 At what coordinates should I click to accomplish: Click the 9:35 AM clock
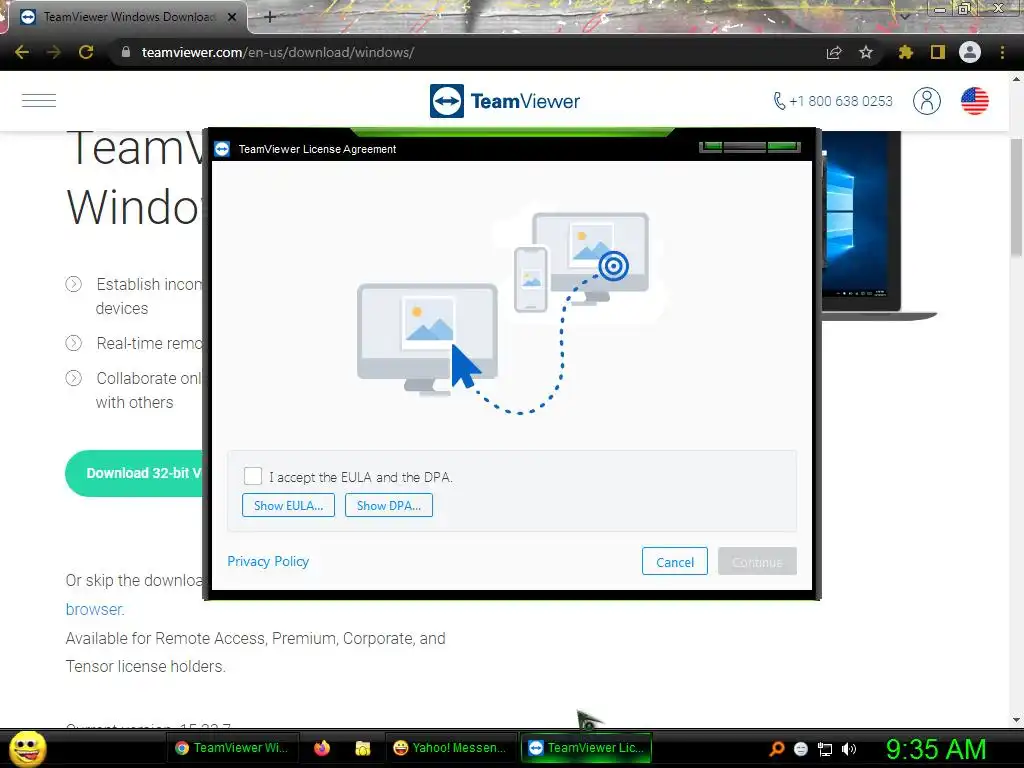[x=936, y=749]
